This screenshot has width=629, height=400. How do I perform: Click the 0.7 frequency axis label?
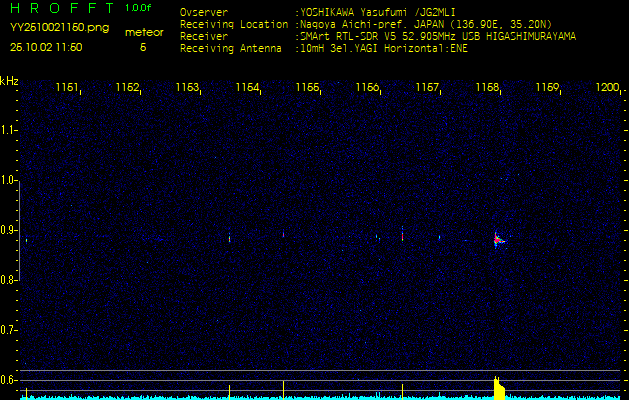click(9, 329)
